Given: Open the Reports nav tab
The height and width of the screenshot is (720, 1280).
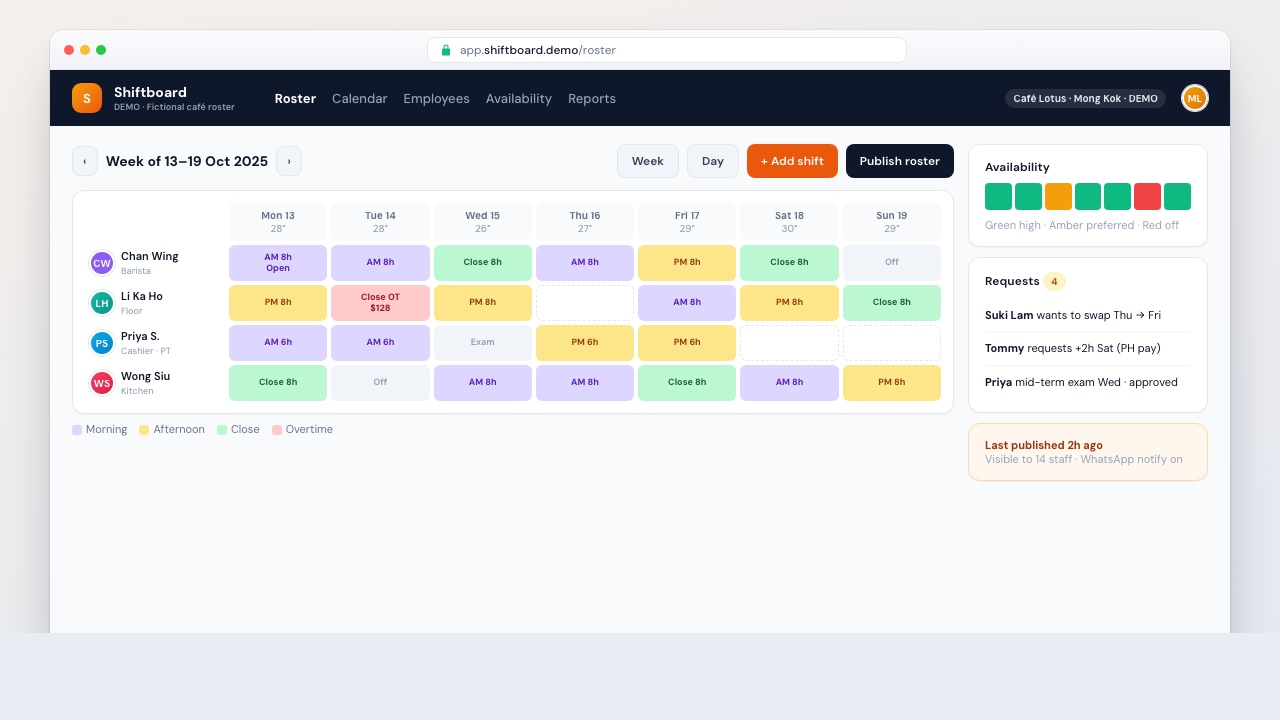Looking at the screenshot, I should 592,98.
